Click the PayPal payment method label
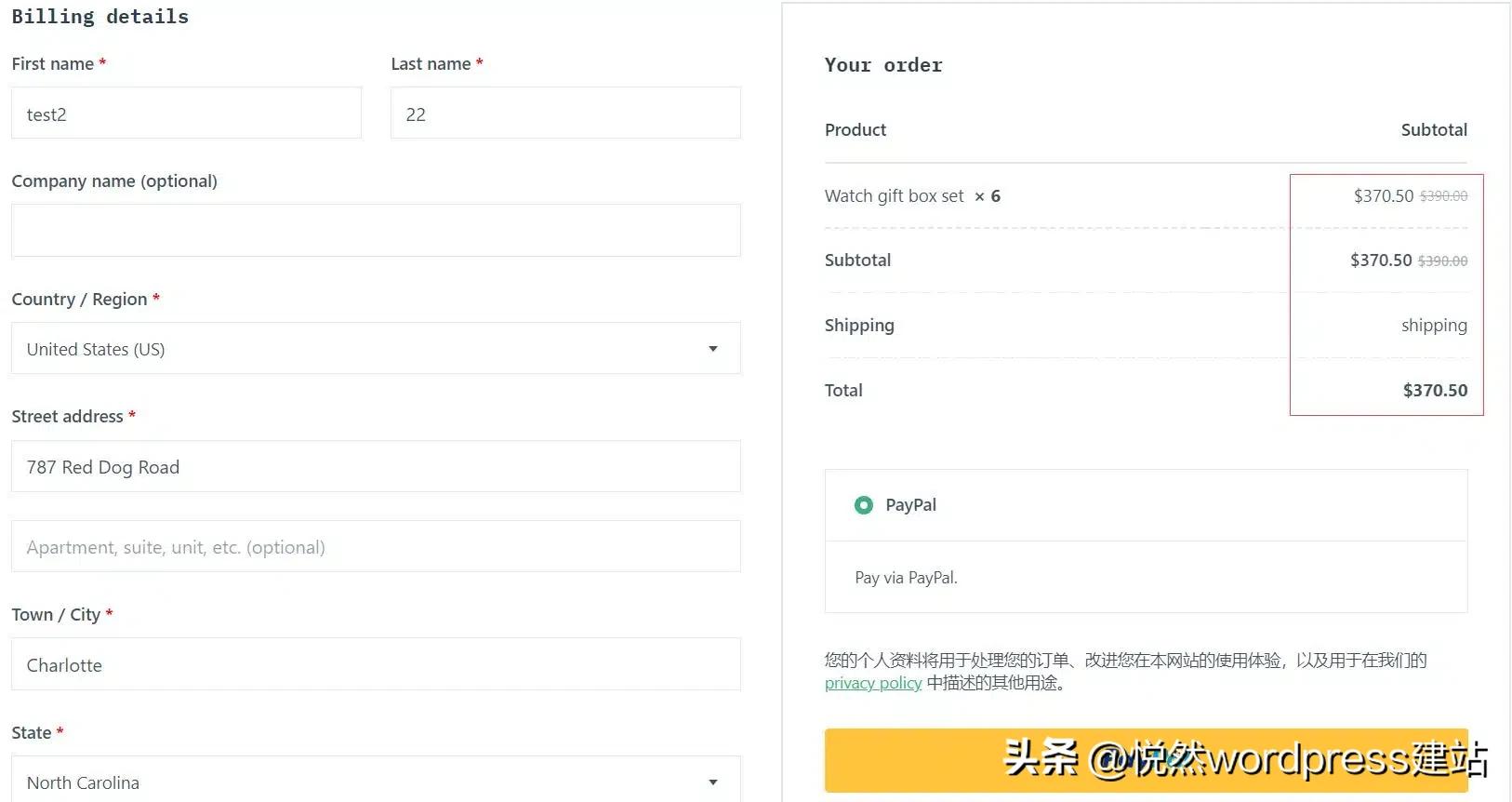Screen dimensions: 1512x802 pyautogui.click(x=910, y=505)
